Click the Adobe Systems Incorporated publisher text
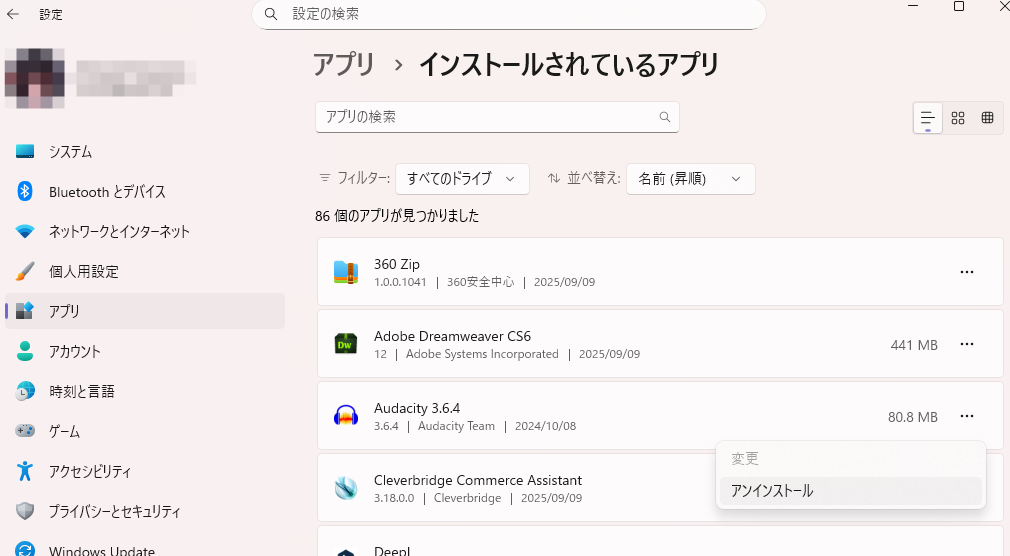Screen dimensions: 1010x556 click(482, 354)
